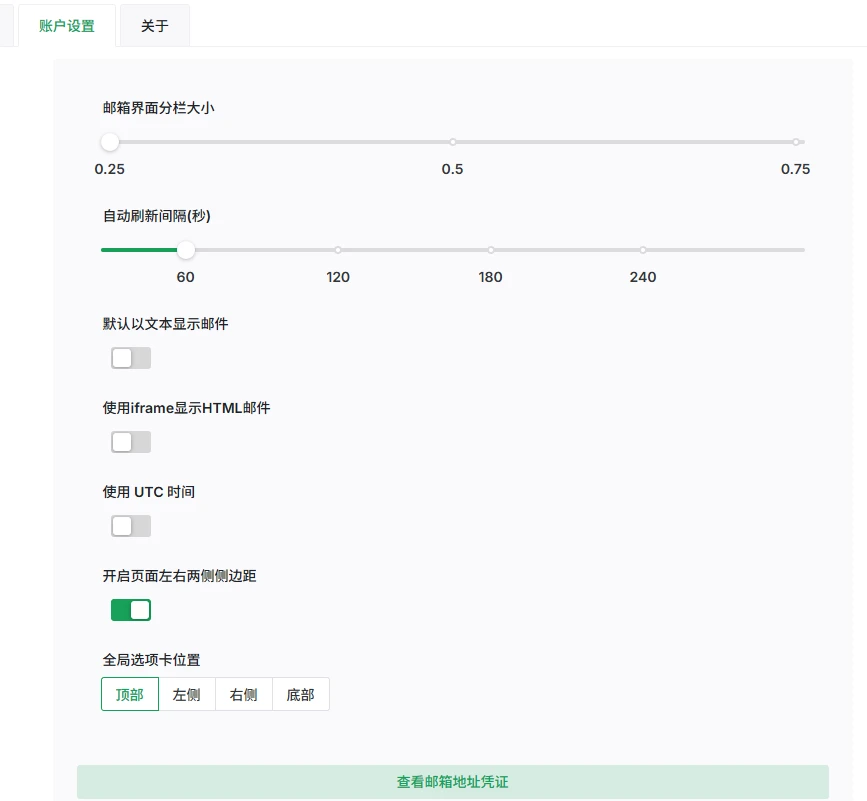This screenshot has width=867, height=801.
Task: Click 查看邮箱地址凭证 button
Action: pyautogui.click(x=452, y=782)
